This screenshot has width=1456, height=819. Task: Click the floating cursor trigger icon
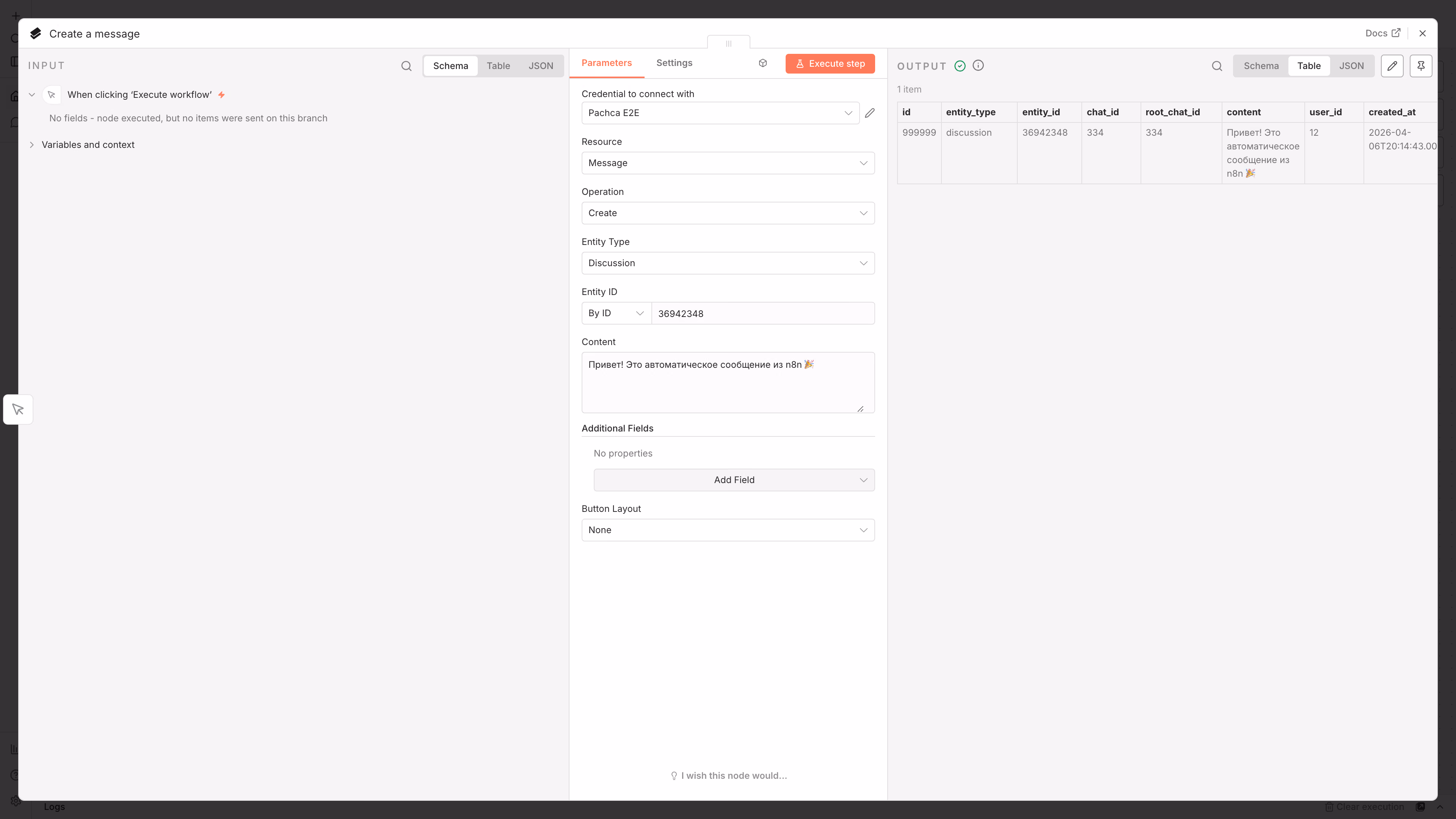[x=18, y=409]
